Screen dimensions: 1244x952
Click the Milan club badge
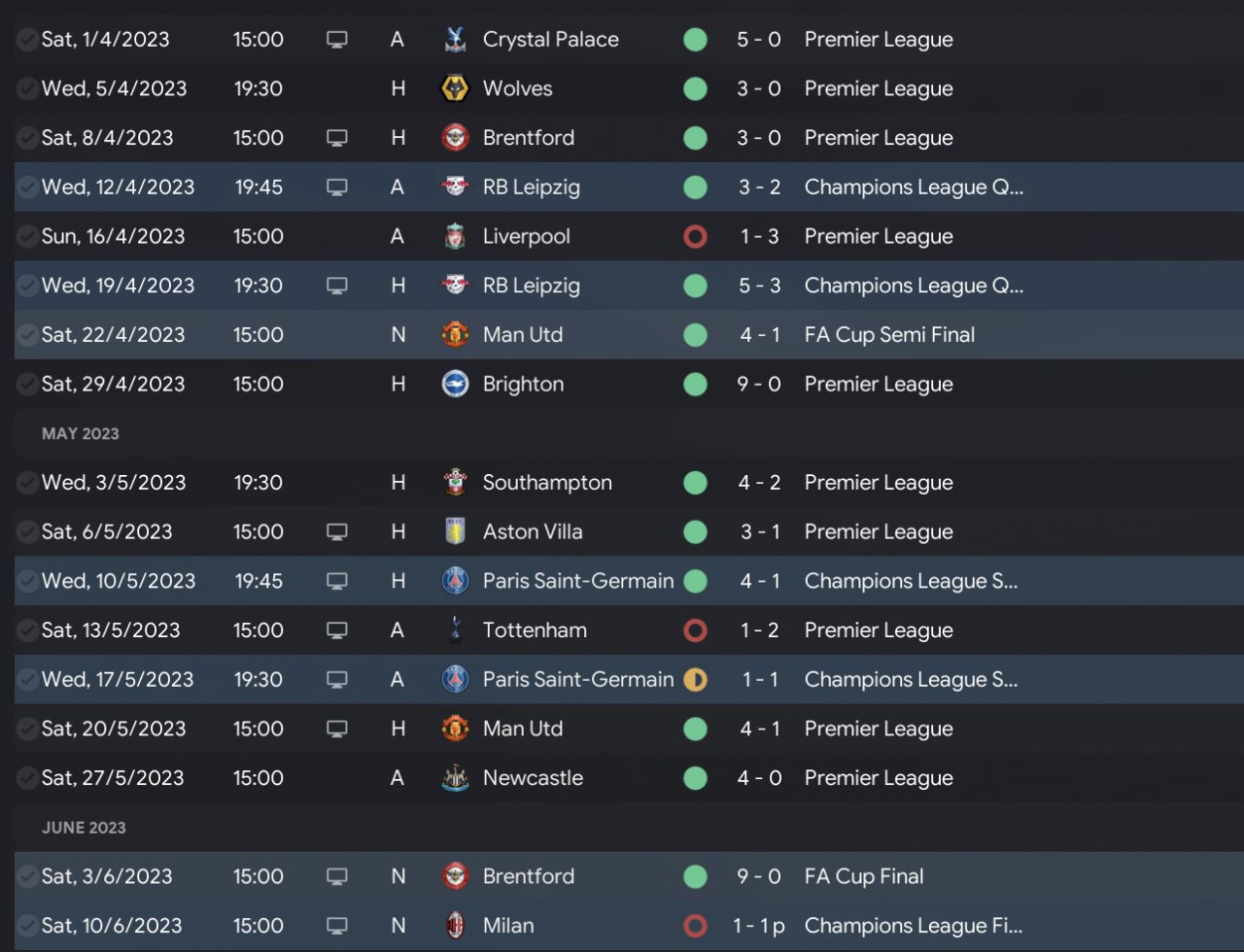tap(455, 926)
